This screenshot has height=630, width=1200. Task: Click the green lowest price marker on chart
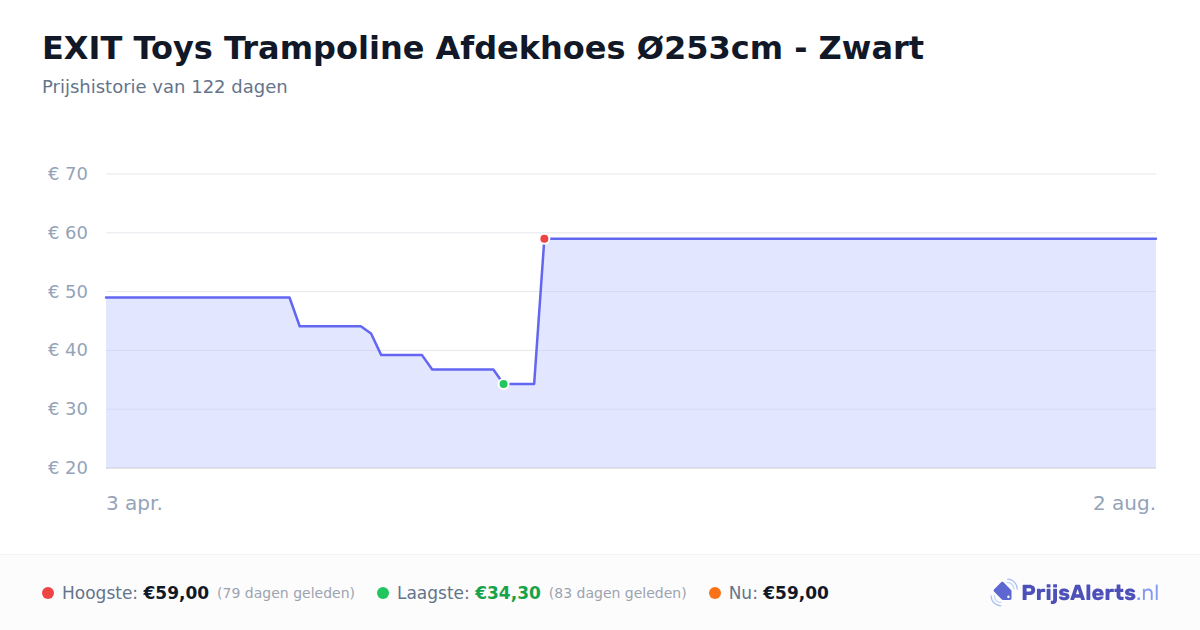pyautogui.click(x=503, y=384)
